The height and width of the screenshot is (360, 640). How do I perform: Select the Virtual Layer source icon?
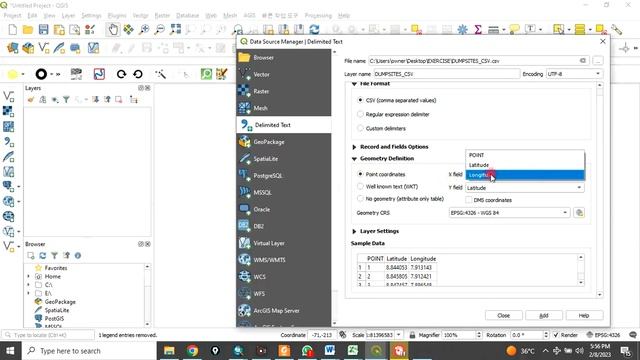244,243
